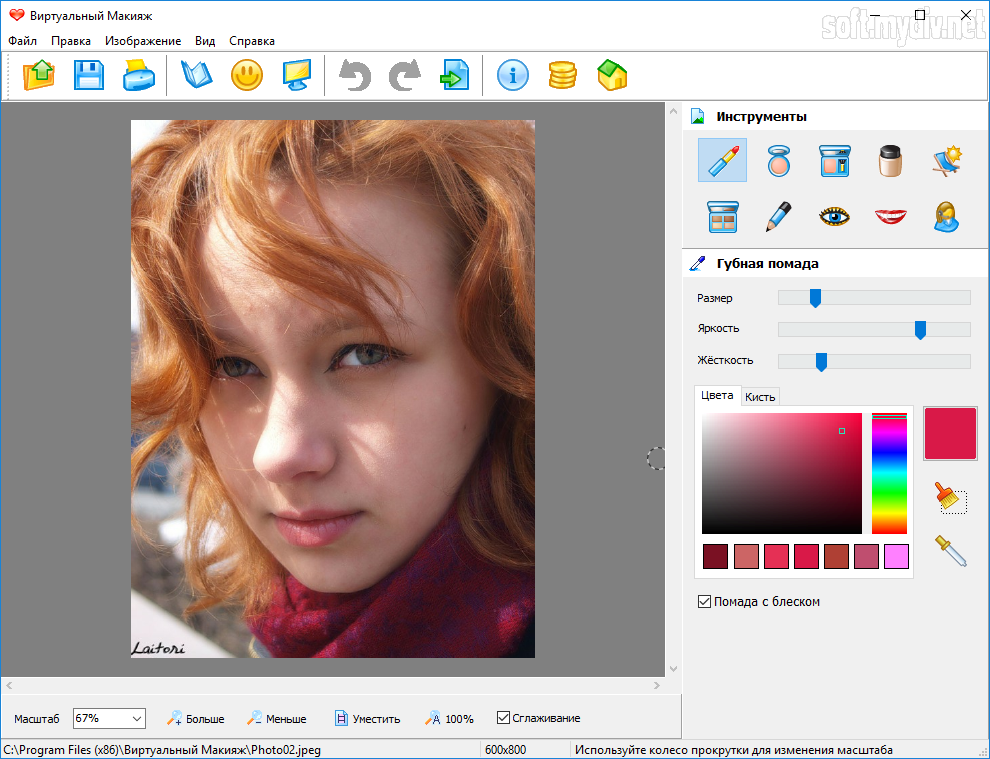Image resolution: width=990 pixels, height=759 pixels.
Task: Click the horizontal scrollbar left arrow
Action: 8,685
